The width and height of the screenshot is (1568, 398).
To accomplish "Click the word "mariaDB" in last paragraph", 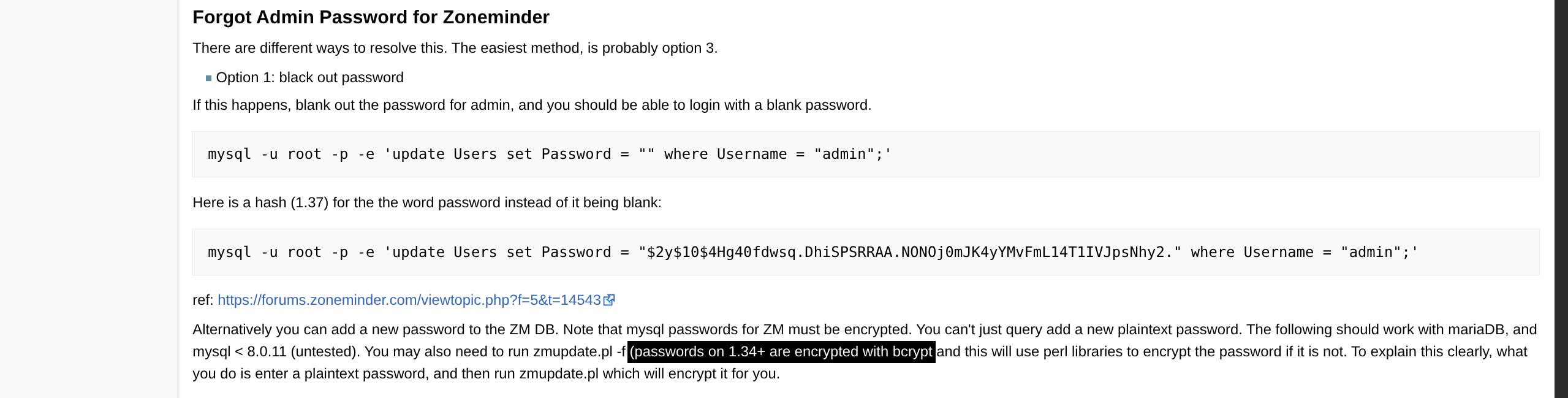I will pos(1476,330).
